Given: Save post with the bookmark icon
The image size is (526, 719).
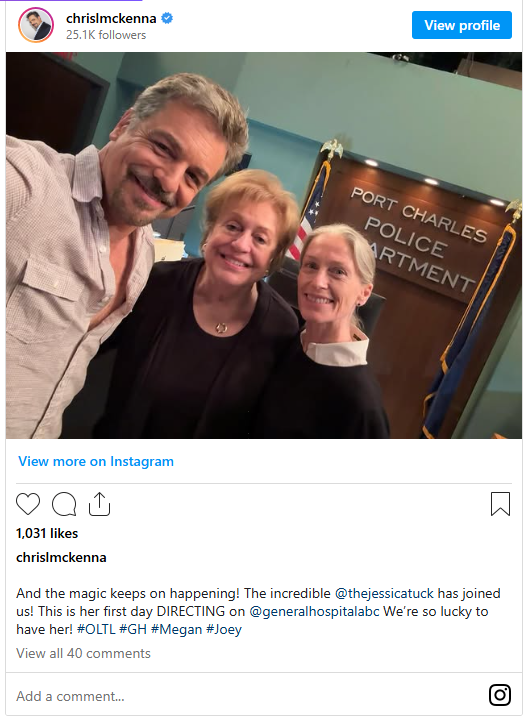Looking at the screenshot, I should click(500, 504).
